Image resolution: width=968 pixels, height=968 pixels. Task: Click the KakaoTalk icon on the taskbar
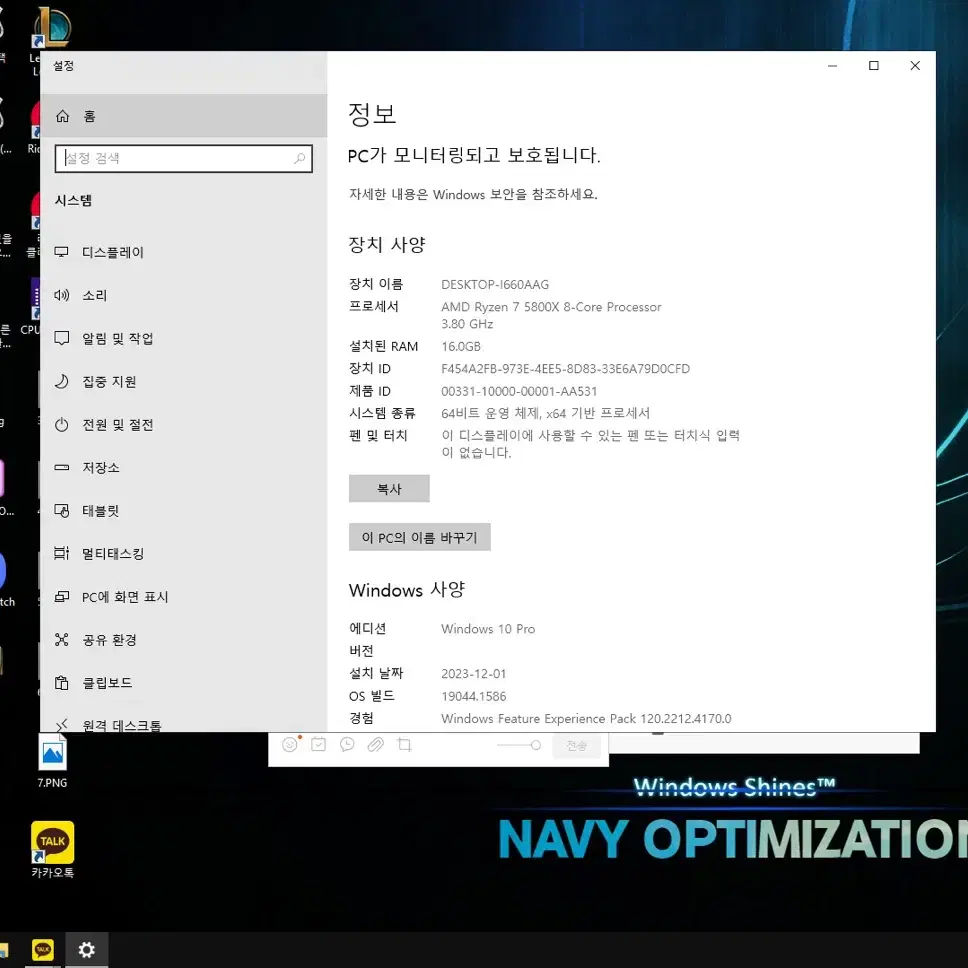pos(43,949)
